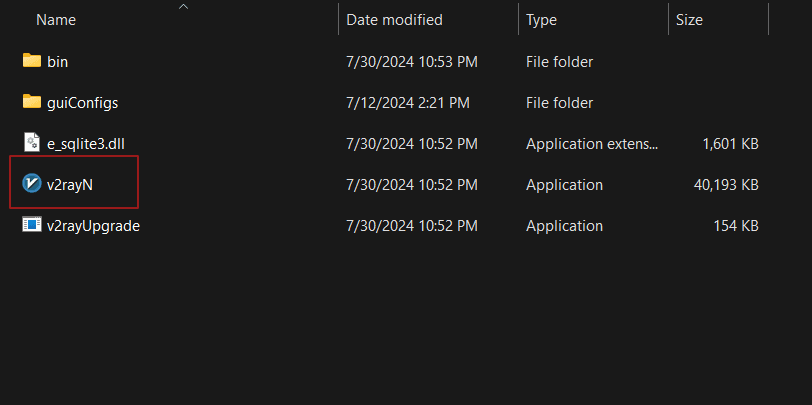Sort files by the Name column
This screenshot has width=812, height=405.
(x=55, y=20)
